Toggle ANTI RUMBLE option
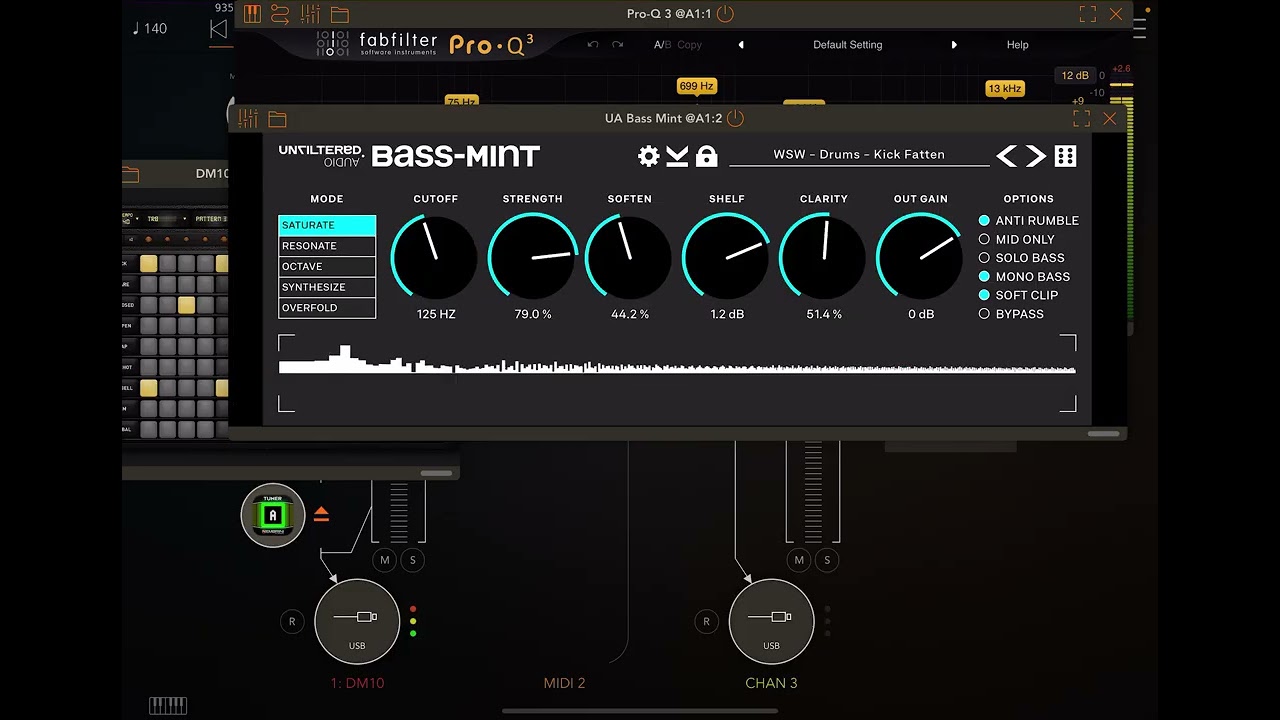Image resolution: width=1280 pixels, height=720 pixels. tap(1028, 221)
